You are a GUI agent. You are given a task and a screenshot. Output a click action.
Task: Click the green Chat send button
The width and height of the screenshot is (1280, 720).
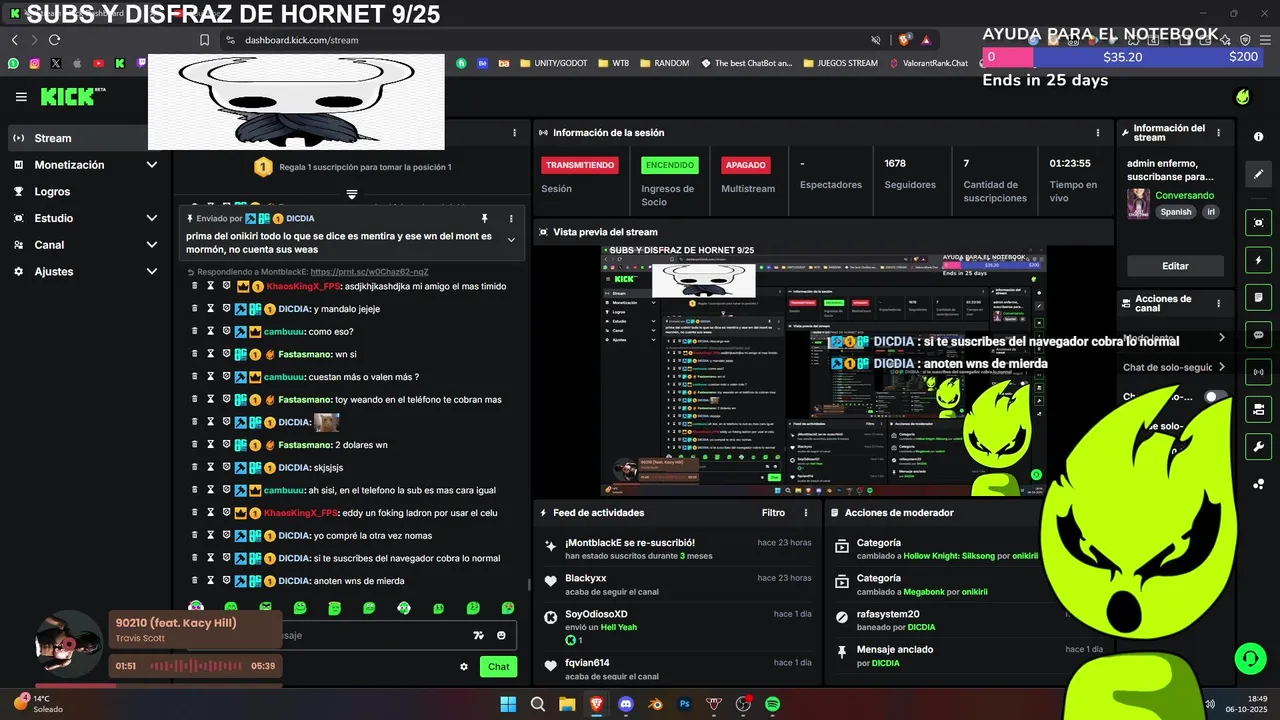pyautogui.click(x=498, y=666)
